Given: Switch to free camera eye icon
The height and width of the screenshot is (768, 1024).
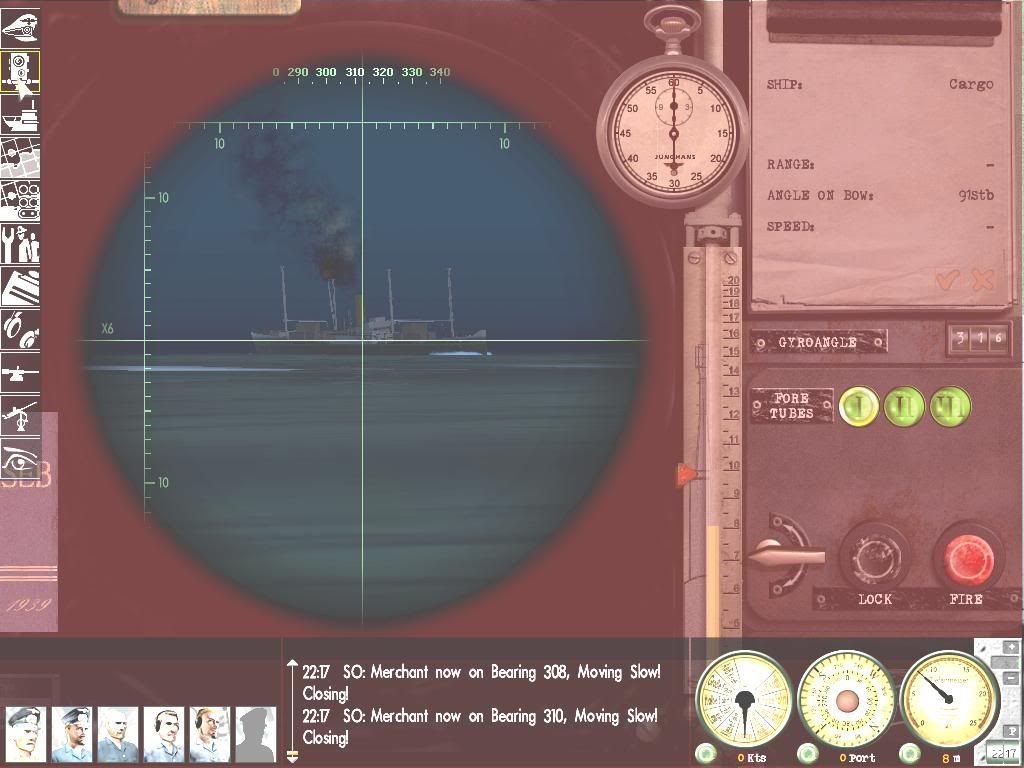Looking at the screenshot, I should (x=20, y=459).
